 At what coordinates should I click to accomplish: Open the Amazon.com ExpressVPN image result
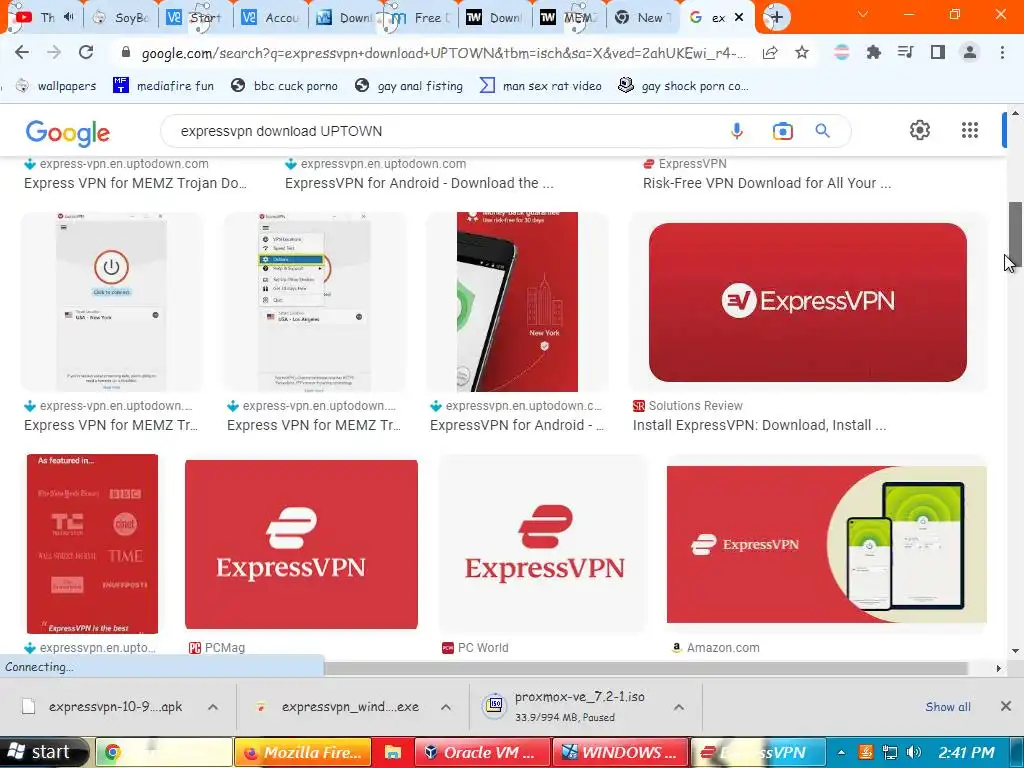[826, 544]
